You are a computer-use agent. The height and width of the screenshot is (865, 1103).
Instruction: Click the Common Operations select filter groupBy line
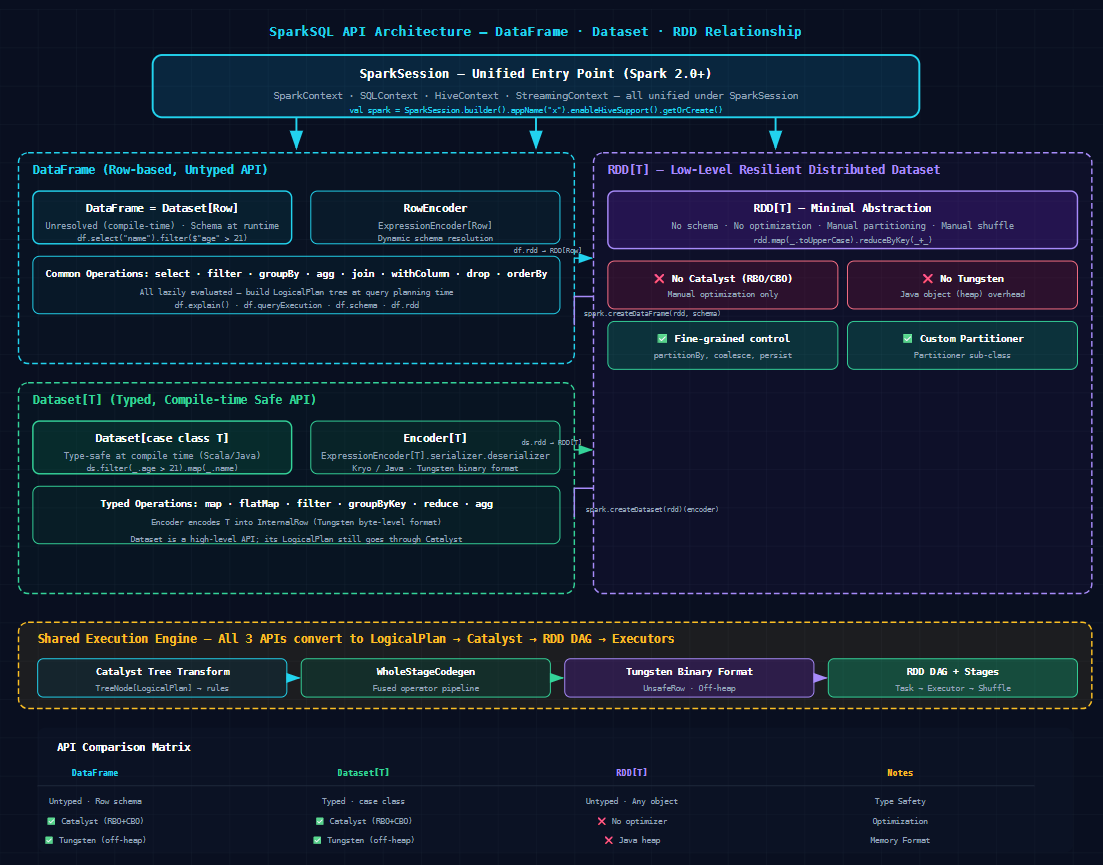pos(296,274)
